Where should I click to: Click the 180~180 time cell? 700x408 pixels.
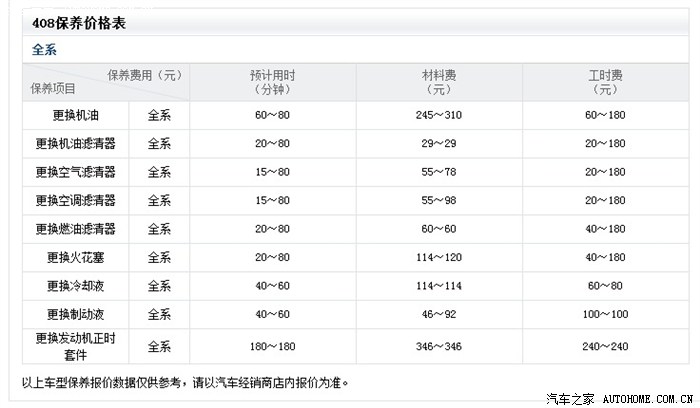coord(272,346)
